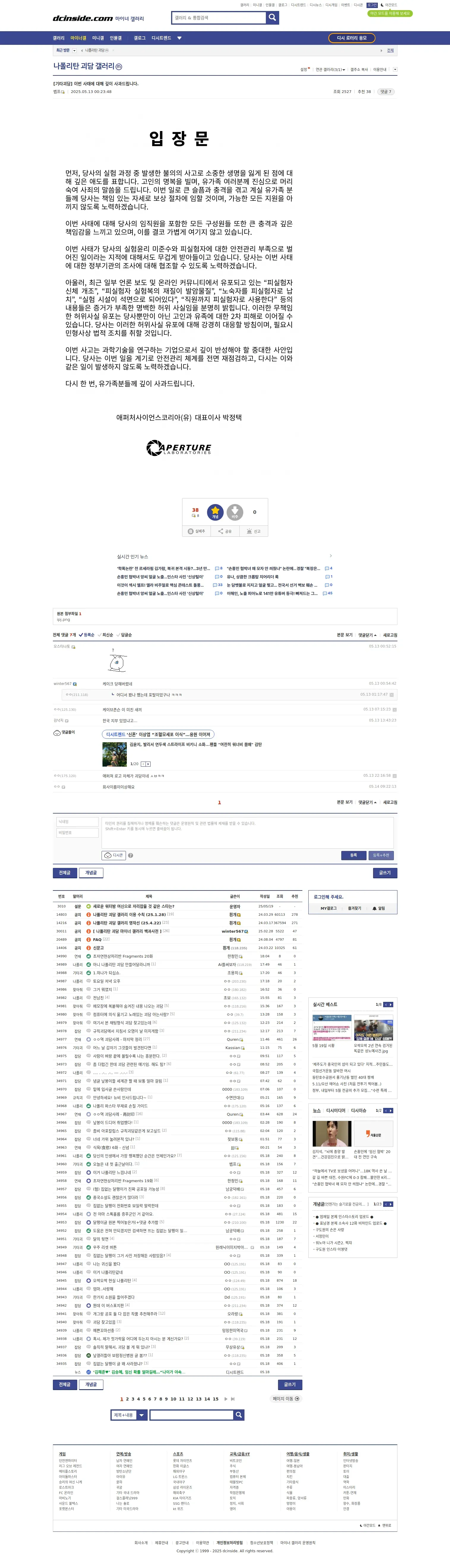The image size is (450, 1568).
Task: Open the 갤로그 nav item
Action: point(139,38)
